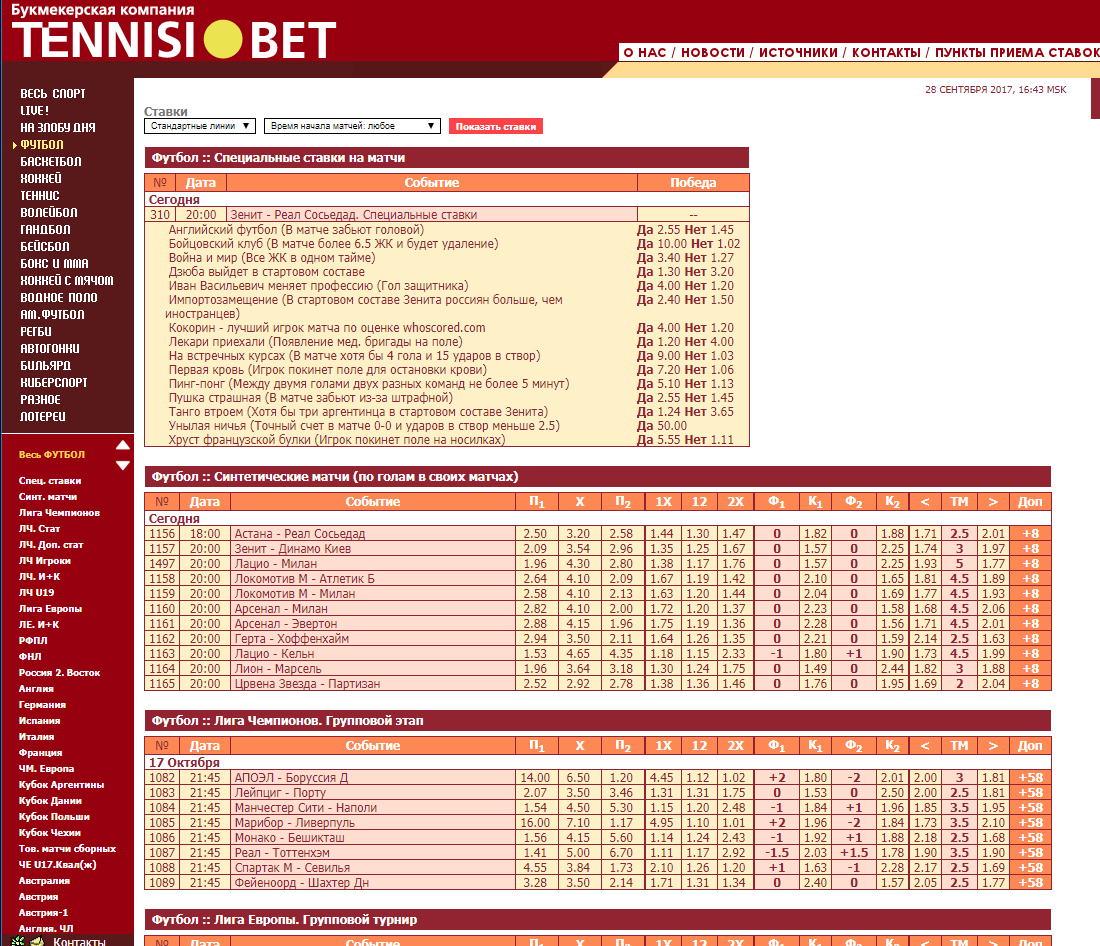Click over 2.01 total for Арсенал - Эвертон

point(993,624)
